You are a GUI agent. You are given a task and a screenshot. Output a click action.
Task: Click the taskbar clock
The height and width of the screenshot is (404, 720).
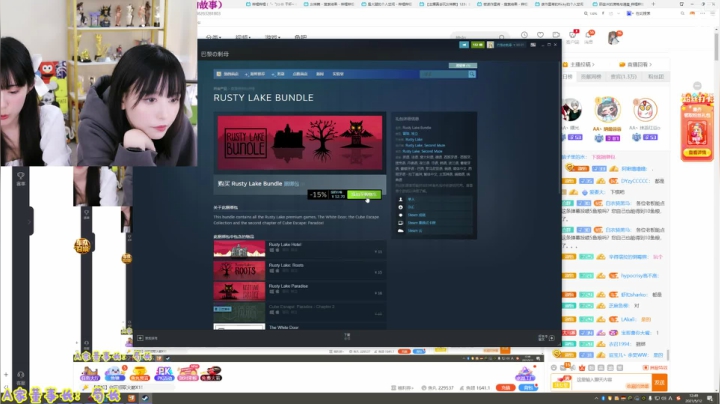[693, 398]
